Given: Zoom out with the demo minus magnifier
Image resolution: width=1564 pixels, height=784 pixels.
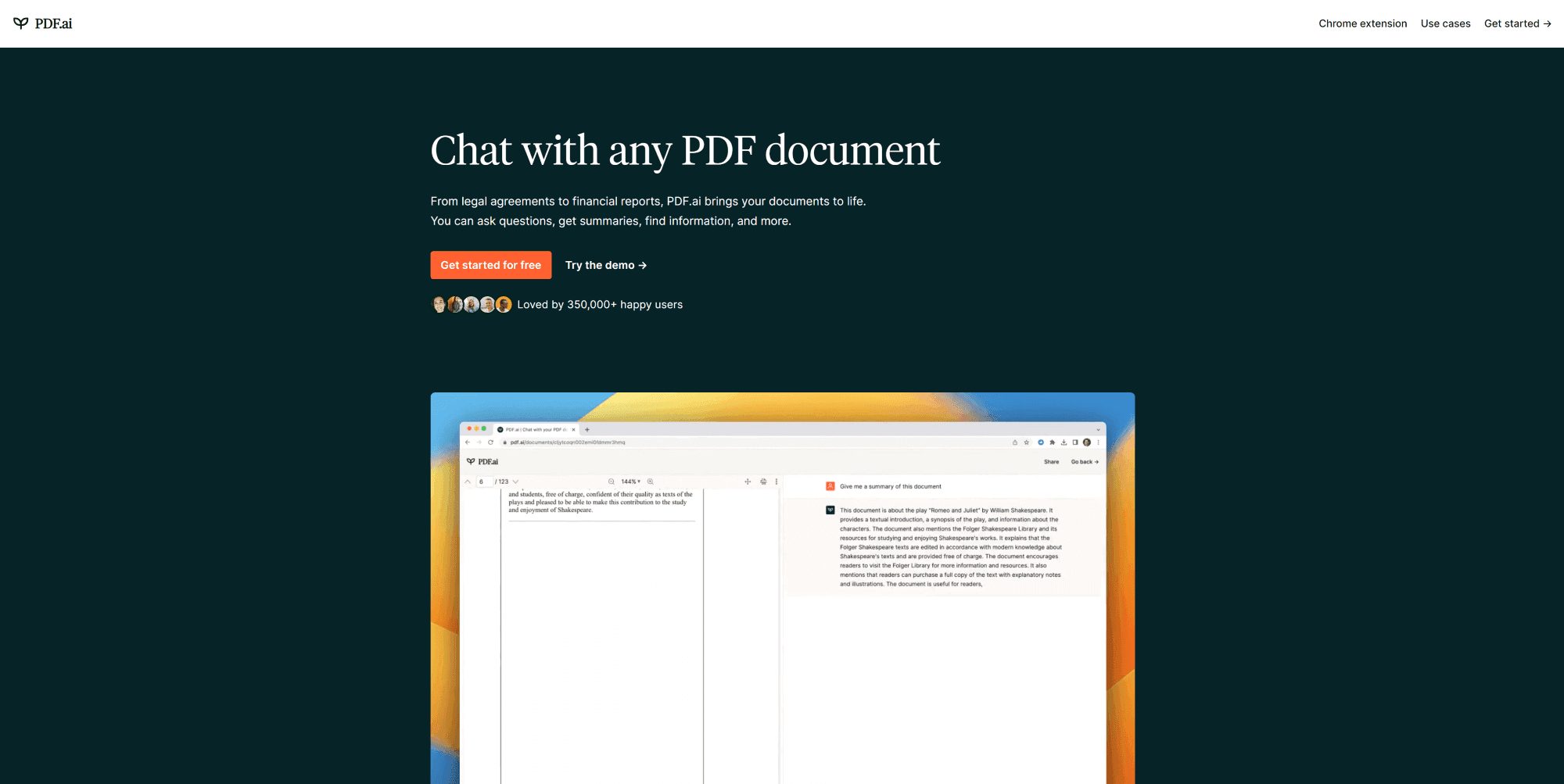Looking at the screenshot, I should pos(612,481).
